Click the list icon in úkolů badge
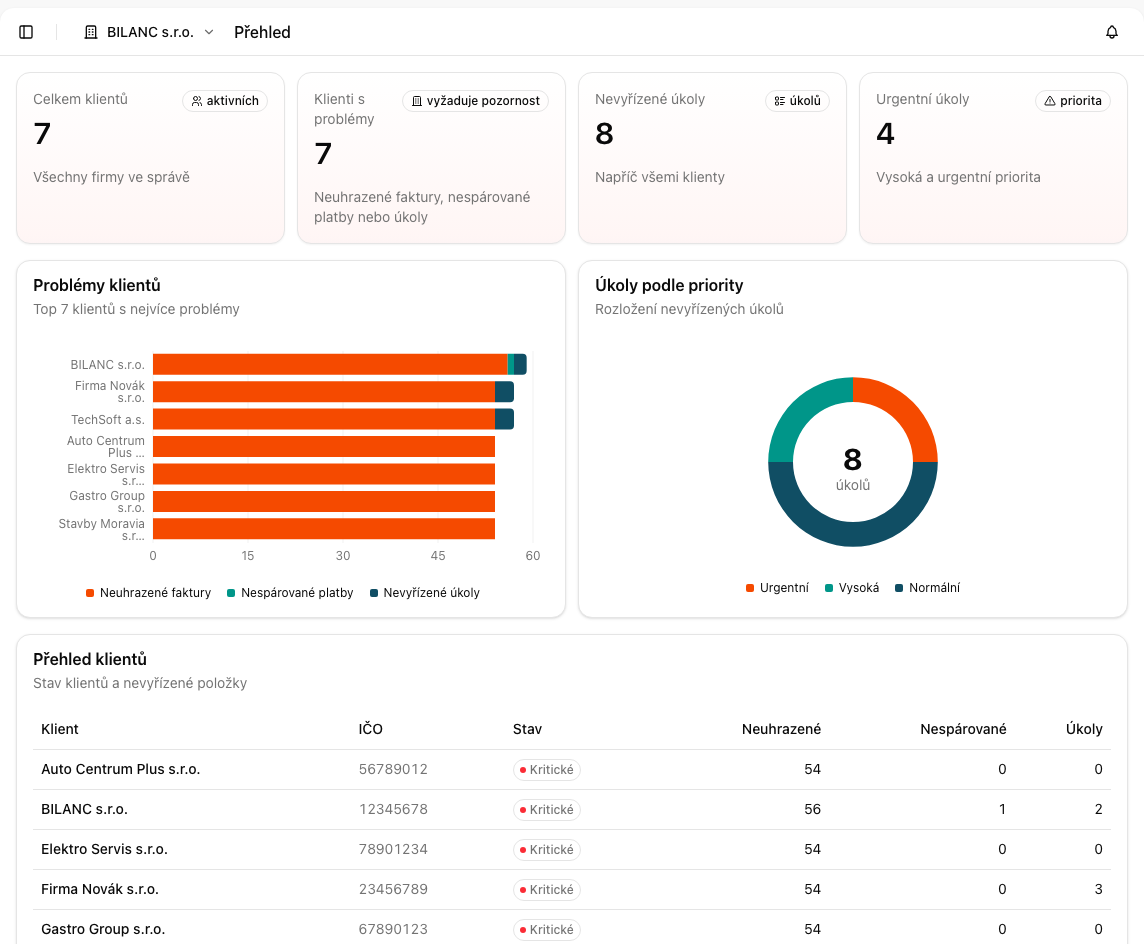 pyautogui.click(x=780, y=101)
